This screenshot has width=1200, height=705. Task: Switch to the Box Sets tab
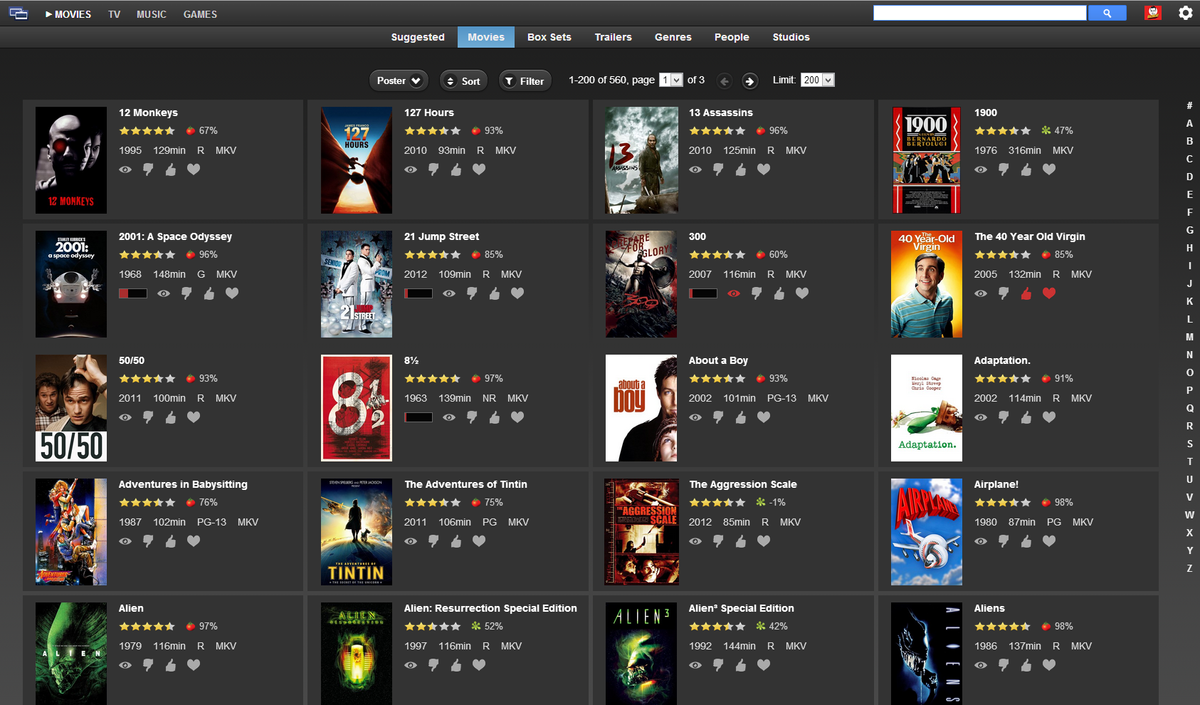(548, 37)
